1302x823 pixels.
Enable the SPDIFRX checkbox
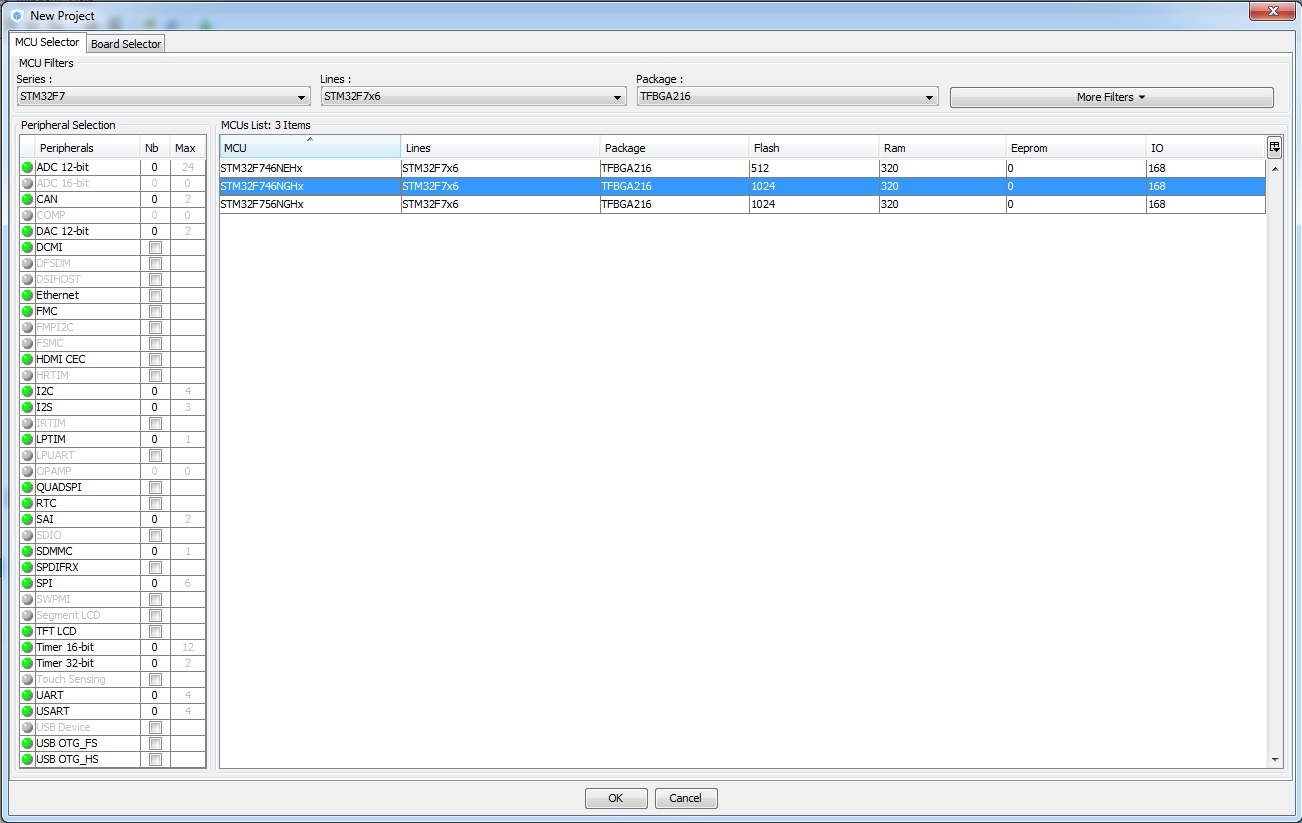155,567
